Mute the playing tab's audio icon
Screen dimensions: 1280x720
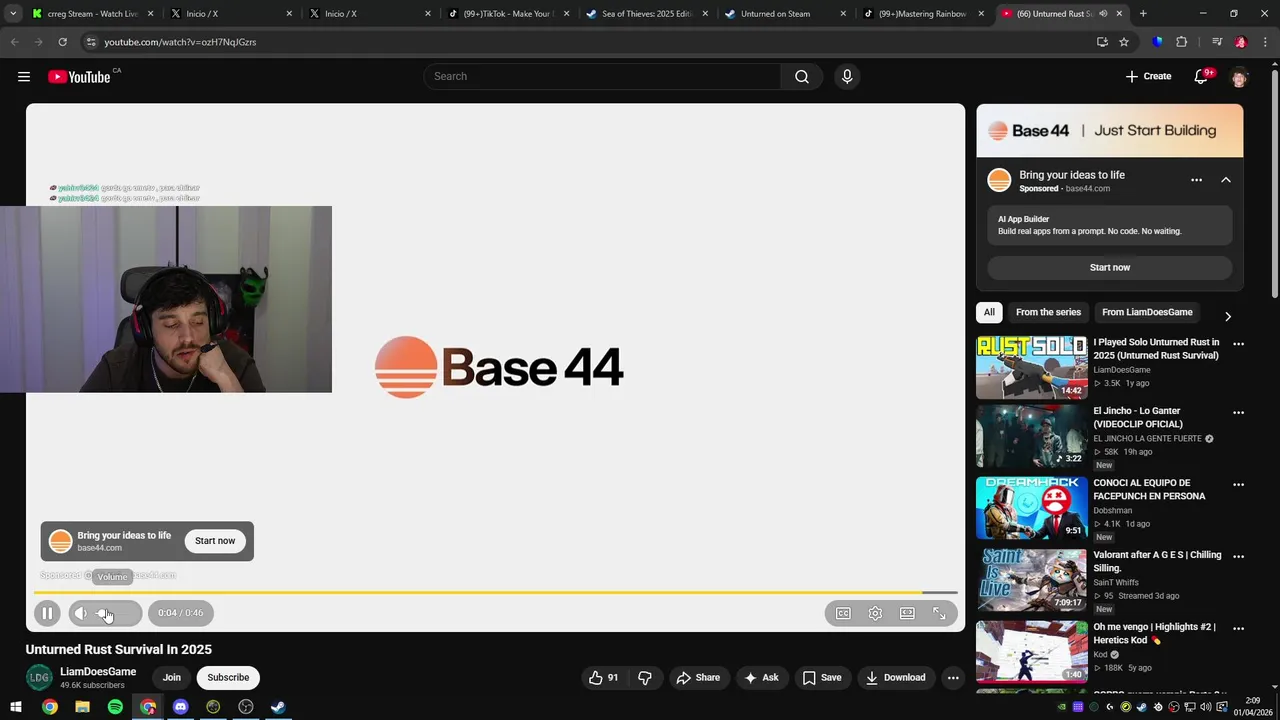[x=1105, y=14]
